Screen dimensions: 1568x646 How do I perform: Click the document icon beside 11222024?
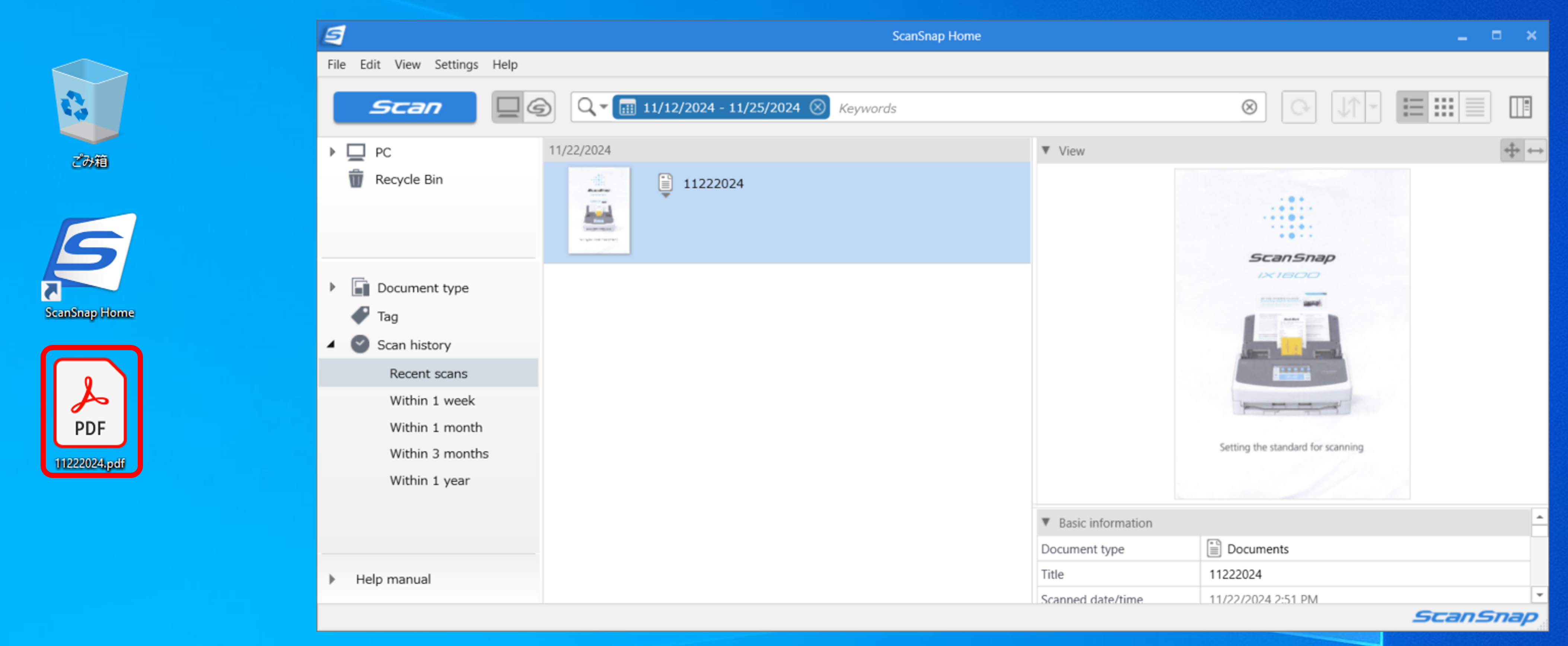pyautogui.click(x=665, y=185)
